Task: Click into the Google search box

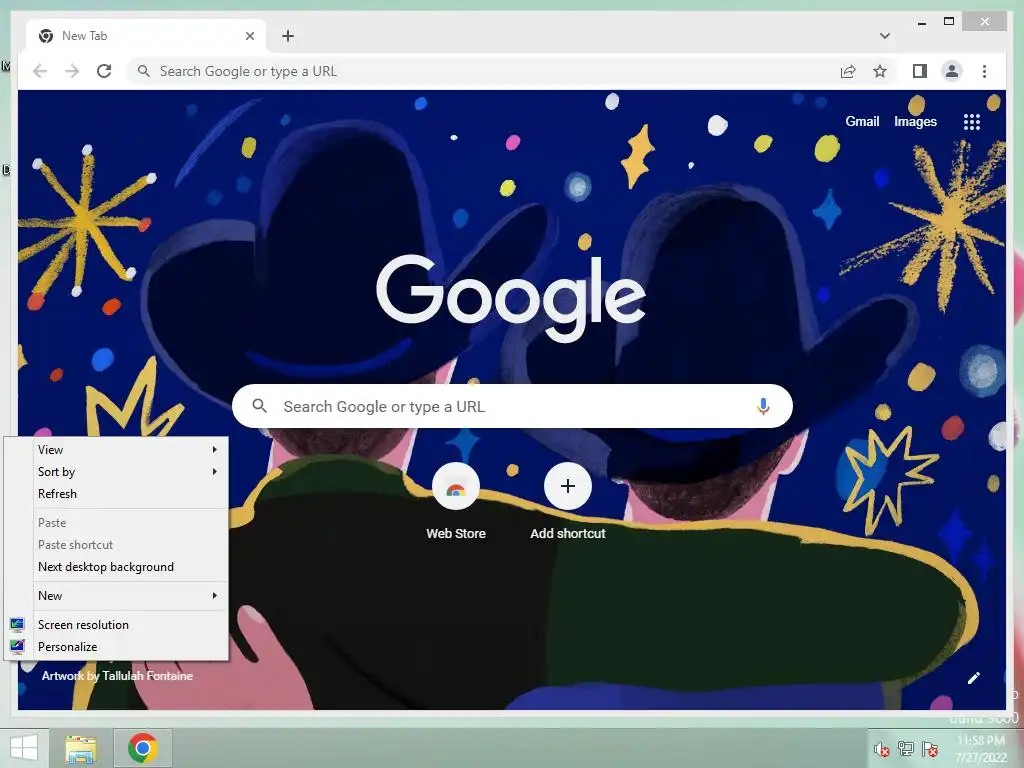Action: 512,406
